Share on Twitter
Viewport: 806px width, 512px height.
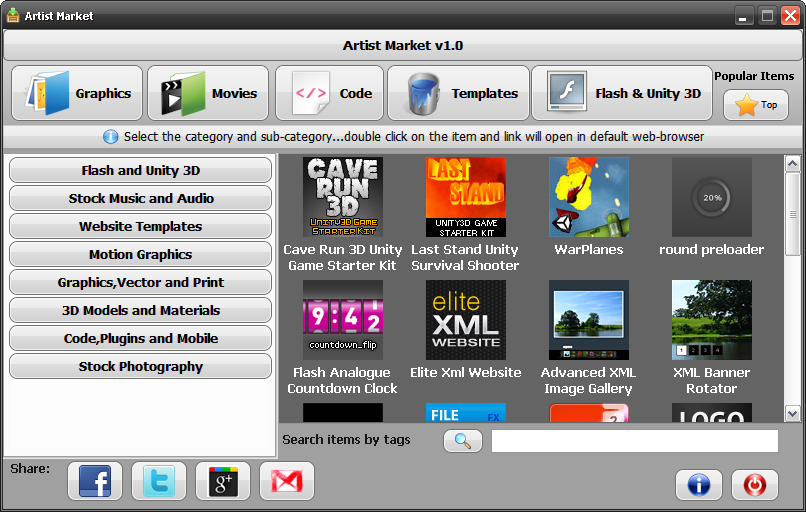pos(159,481)
